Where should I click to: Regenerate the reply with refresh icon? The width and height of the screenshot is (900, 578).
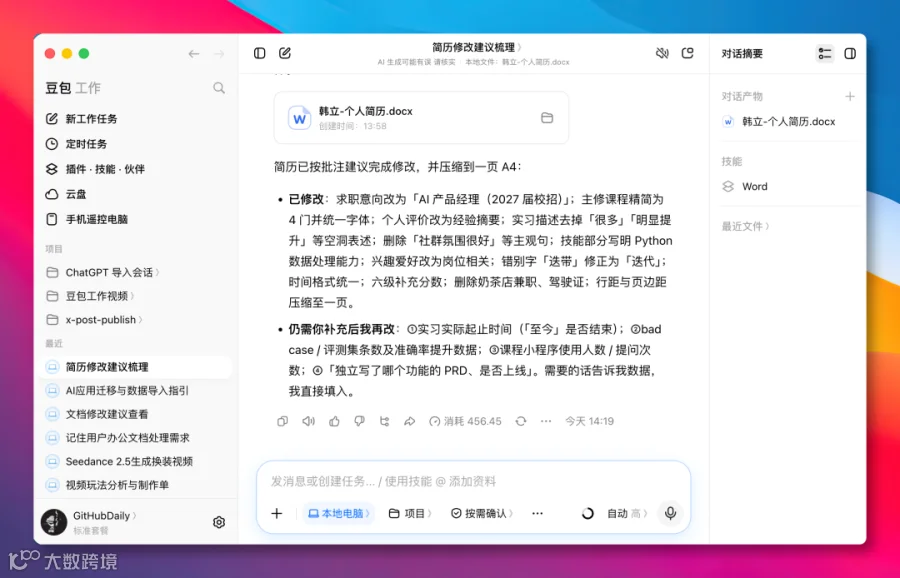pyautogui.click(x=521, y=421)
